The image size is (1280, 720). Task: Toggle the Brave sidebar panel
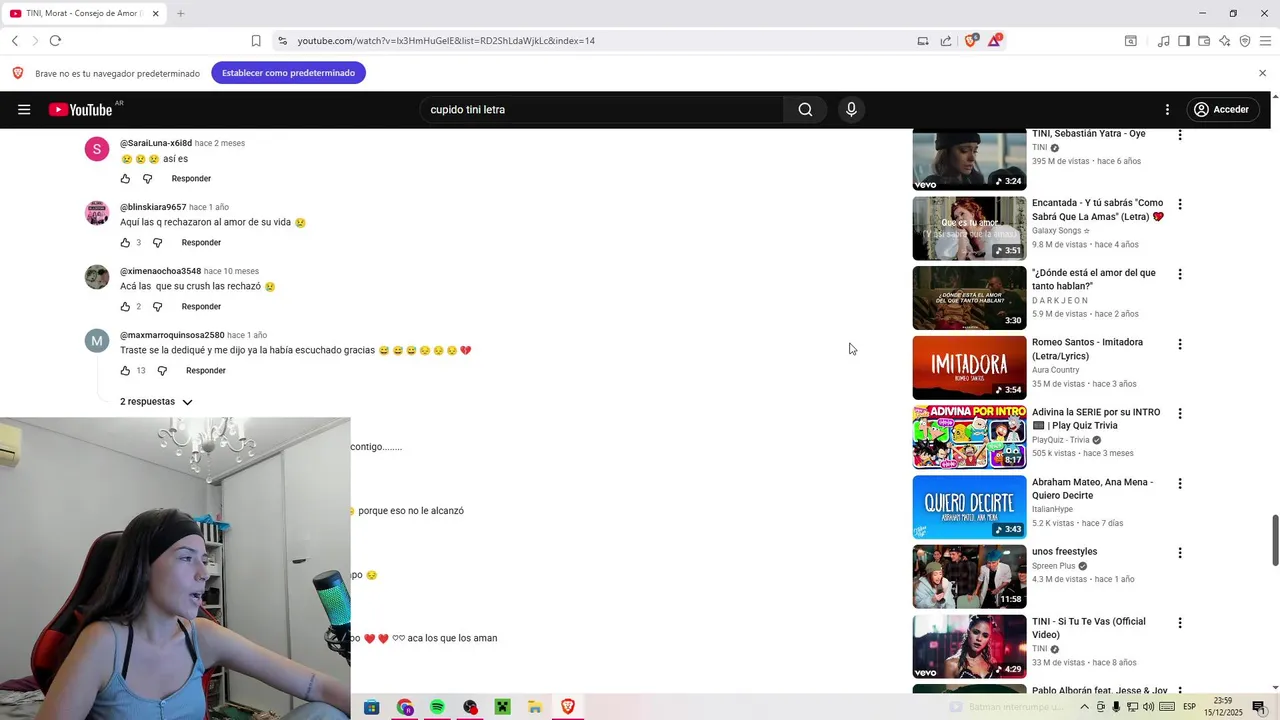click(x=1183, y=41)
